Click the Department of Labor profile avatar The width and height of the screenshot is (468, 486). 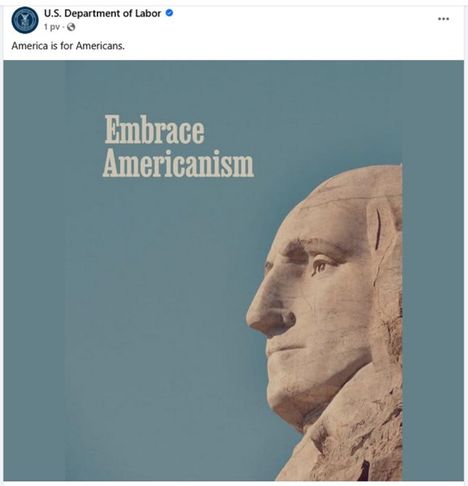(x=24, y=20)
